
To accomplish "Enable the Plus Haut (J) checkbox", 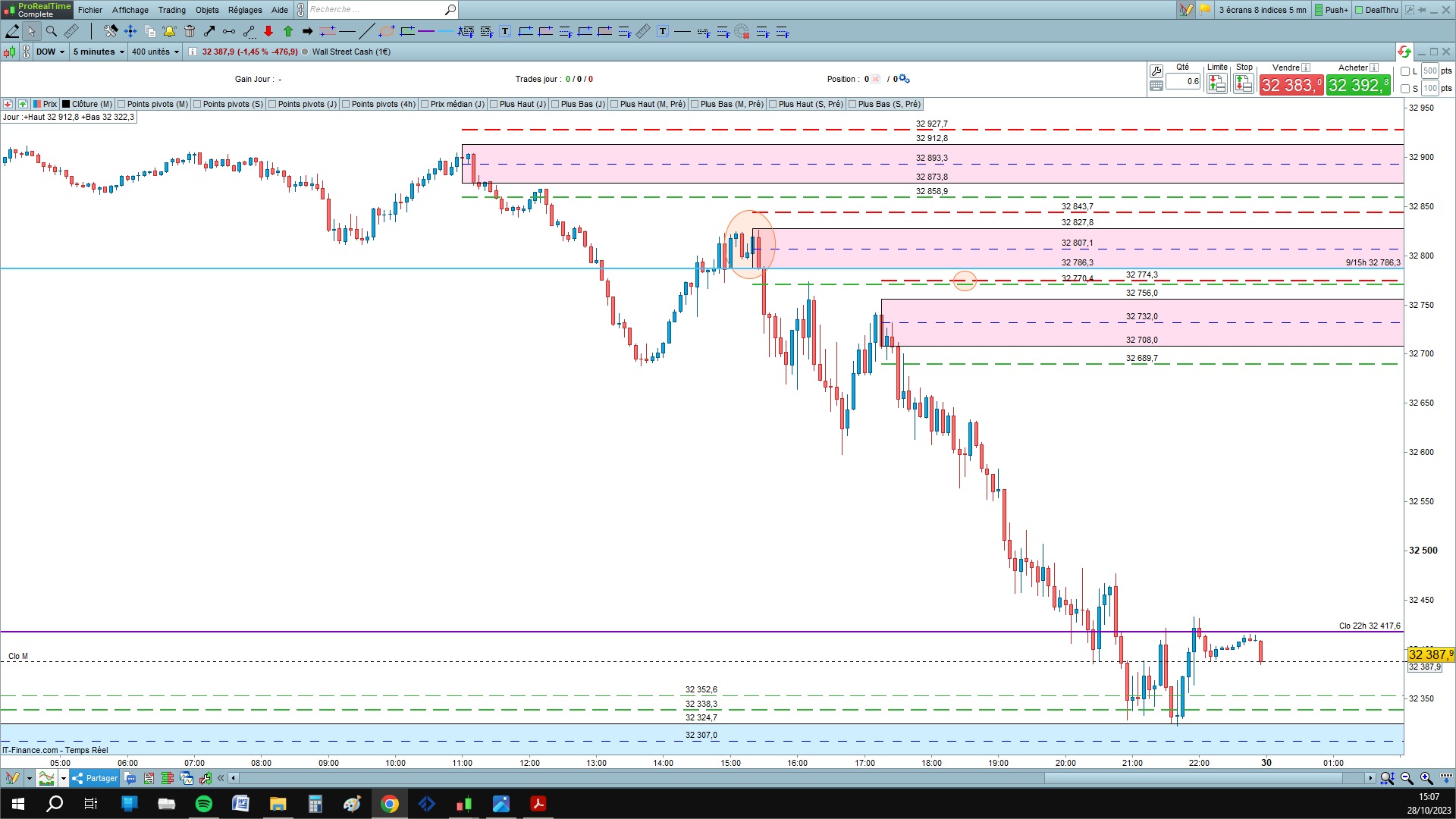I will pos(494,104).
